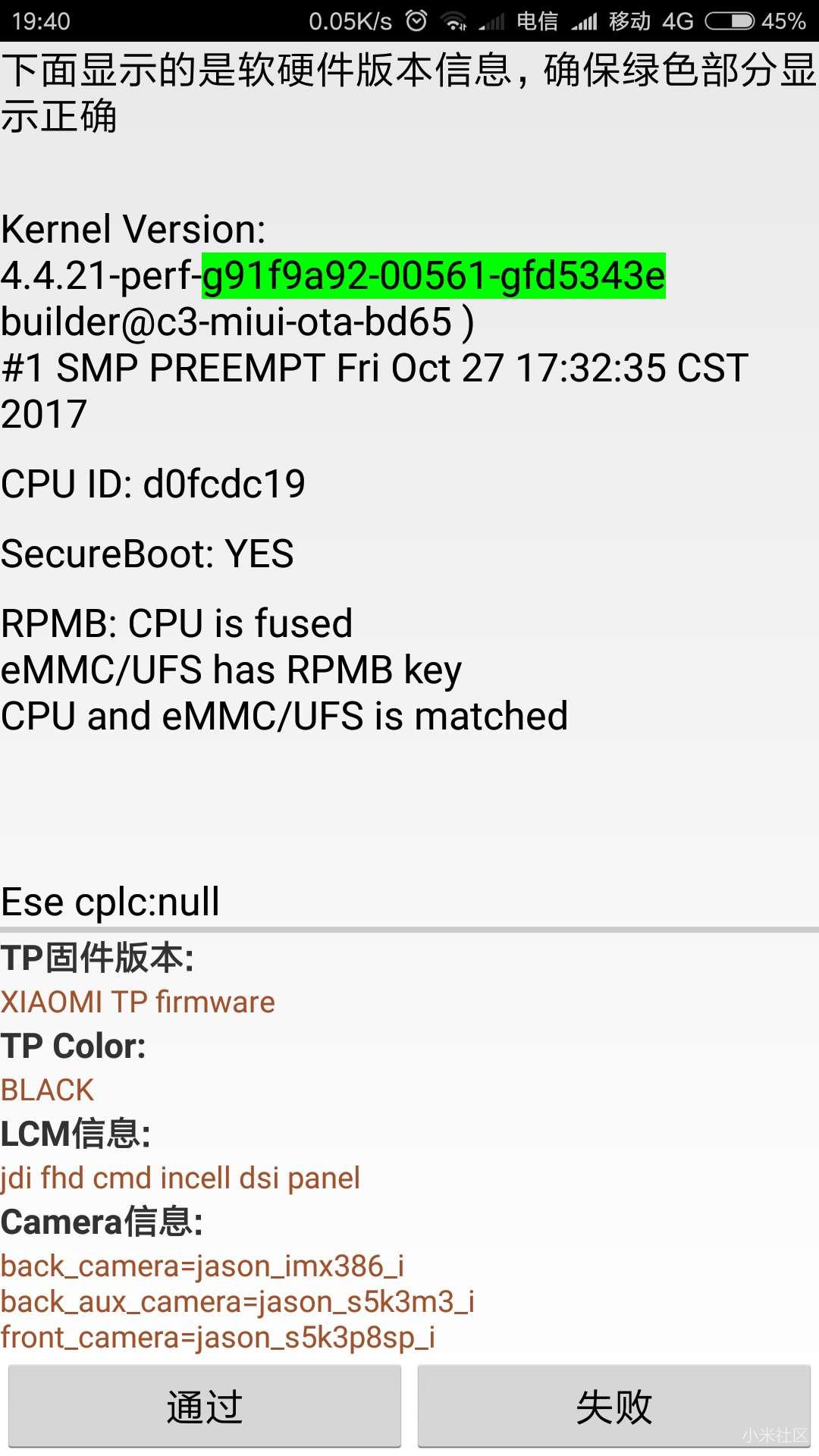
Task: Tap the 小米社区 watermark logo
Action: point(775,1435)
